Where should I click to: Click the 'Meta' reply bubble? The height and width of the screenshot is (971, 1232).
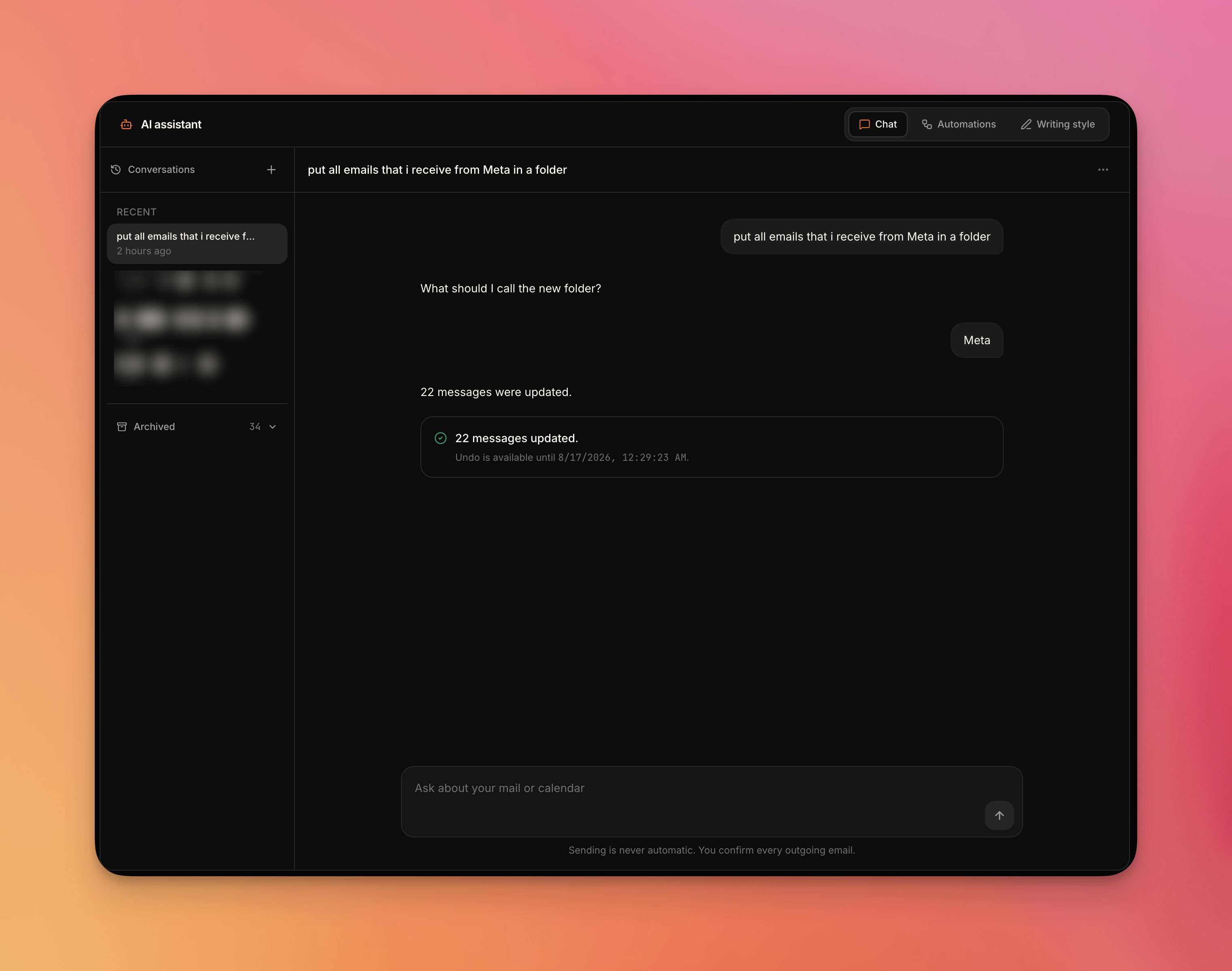tap(977, 340)
